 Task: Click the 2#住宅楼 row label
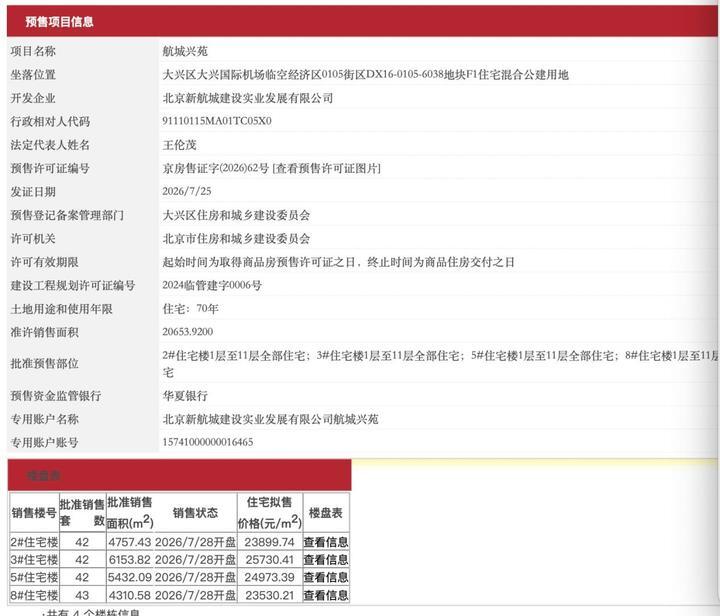(34, 542)
